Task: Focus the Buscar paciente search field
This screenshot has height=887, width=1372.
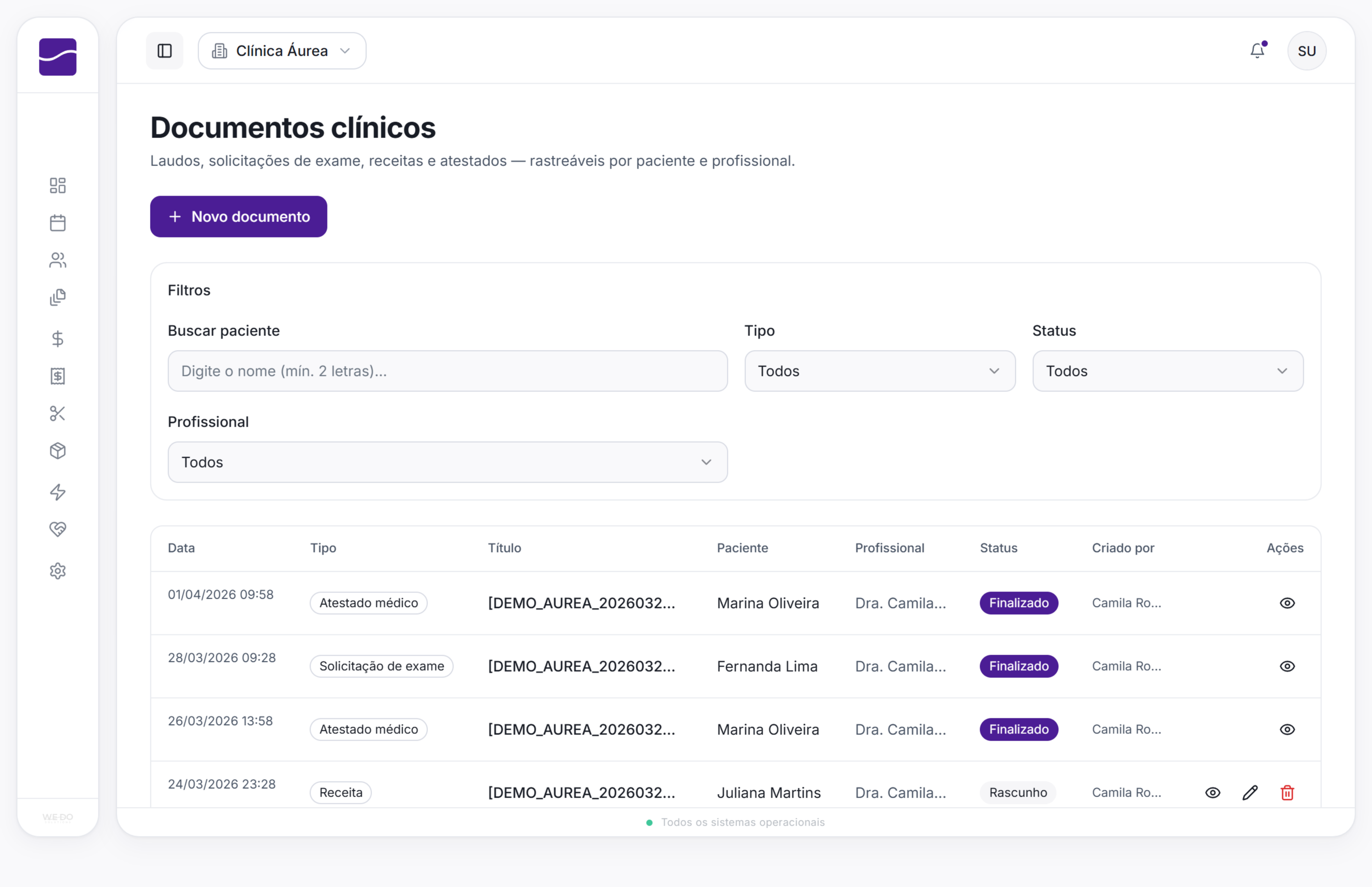Action: (447, 371)
